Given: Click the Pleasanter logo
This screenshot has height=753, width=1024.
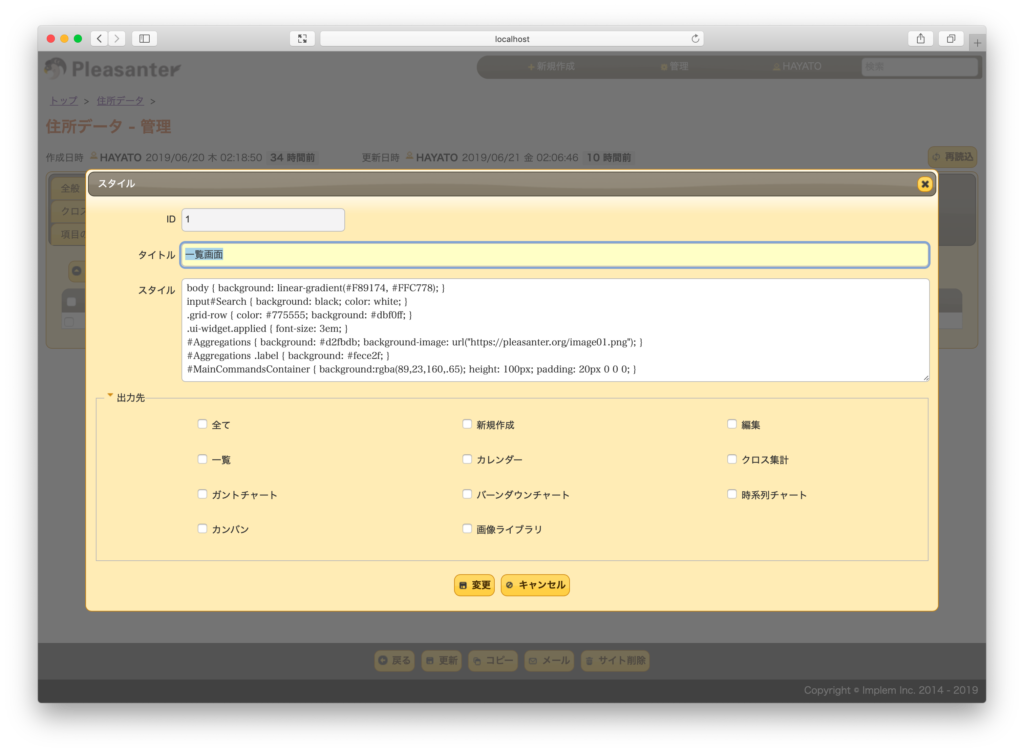Looking at the screenshot, I should pyautogui.click(x=112, y=69).
